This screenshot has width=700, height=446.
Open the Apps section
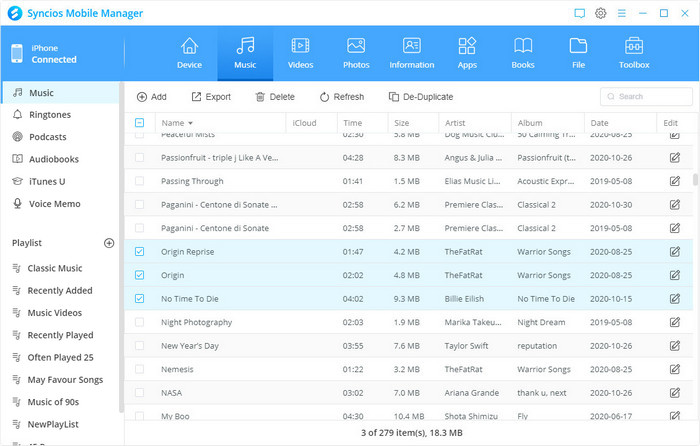(467, 53)
